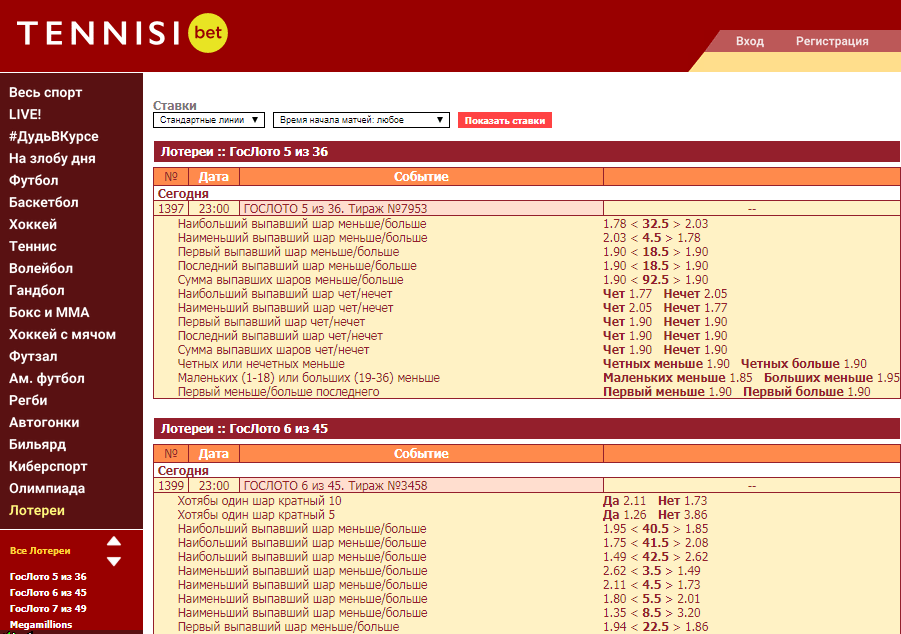901x634 pixels.
Task: Select Регби in the sidebar
Action: 28,400
